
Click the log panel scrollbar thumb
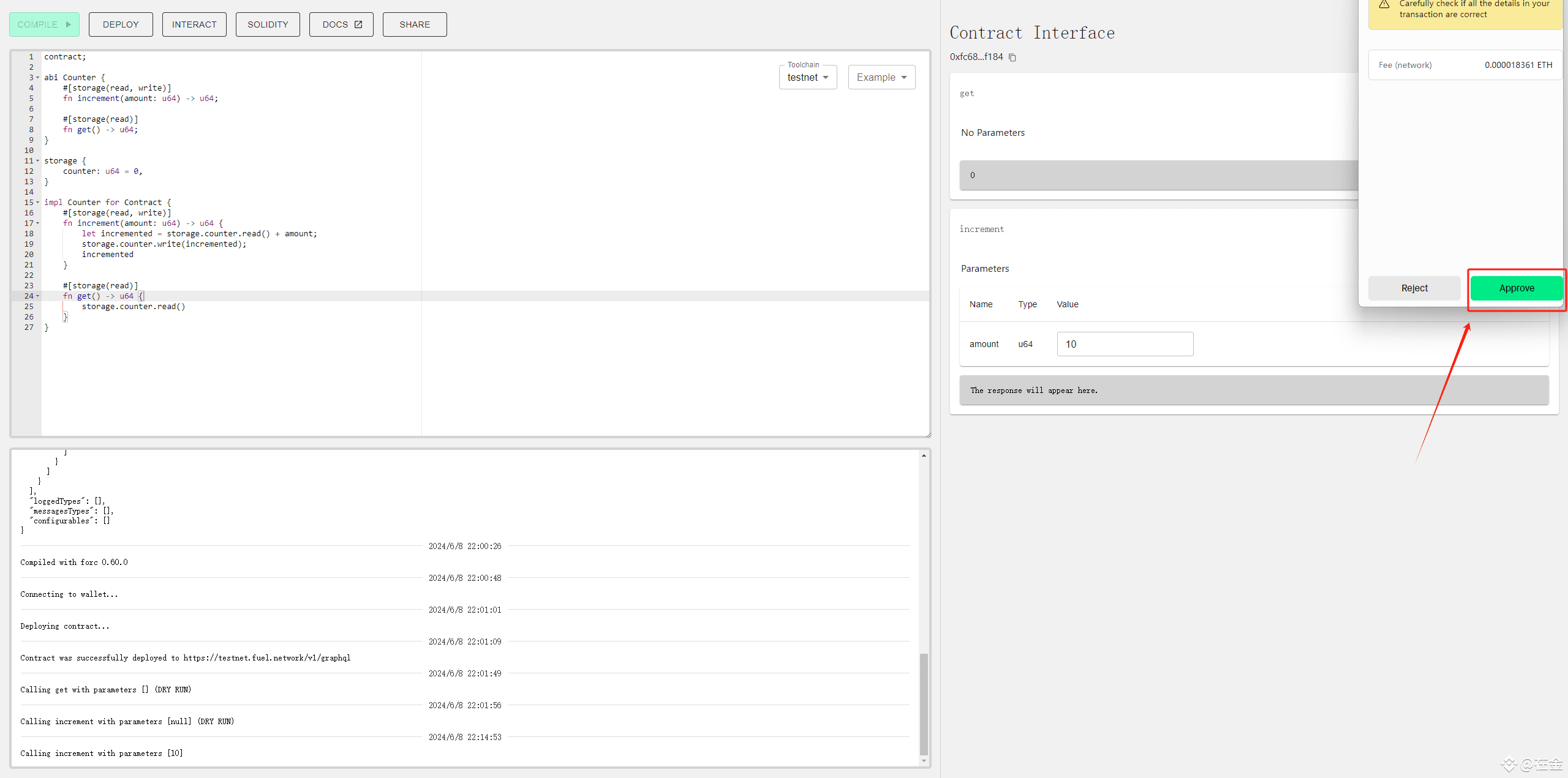point(924,704)
